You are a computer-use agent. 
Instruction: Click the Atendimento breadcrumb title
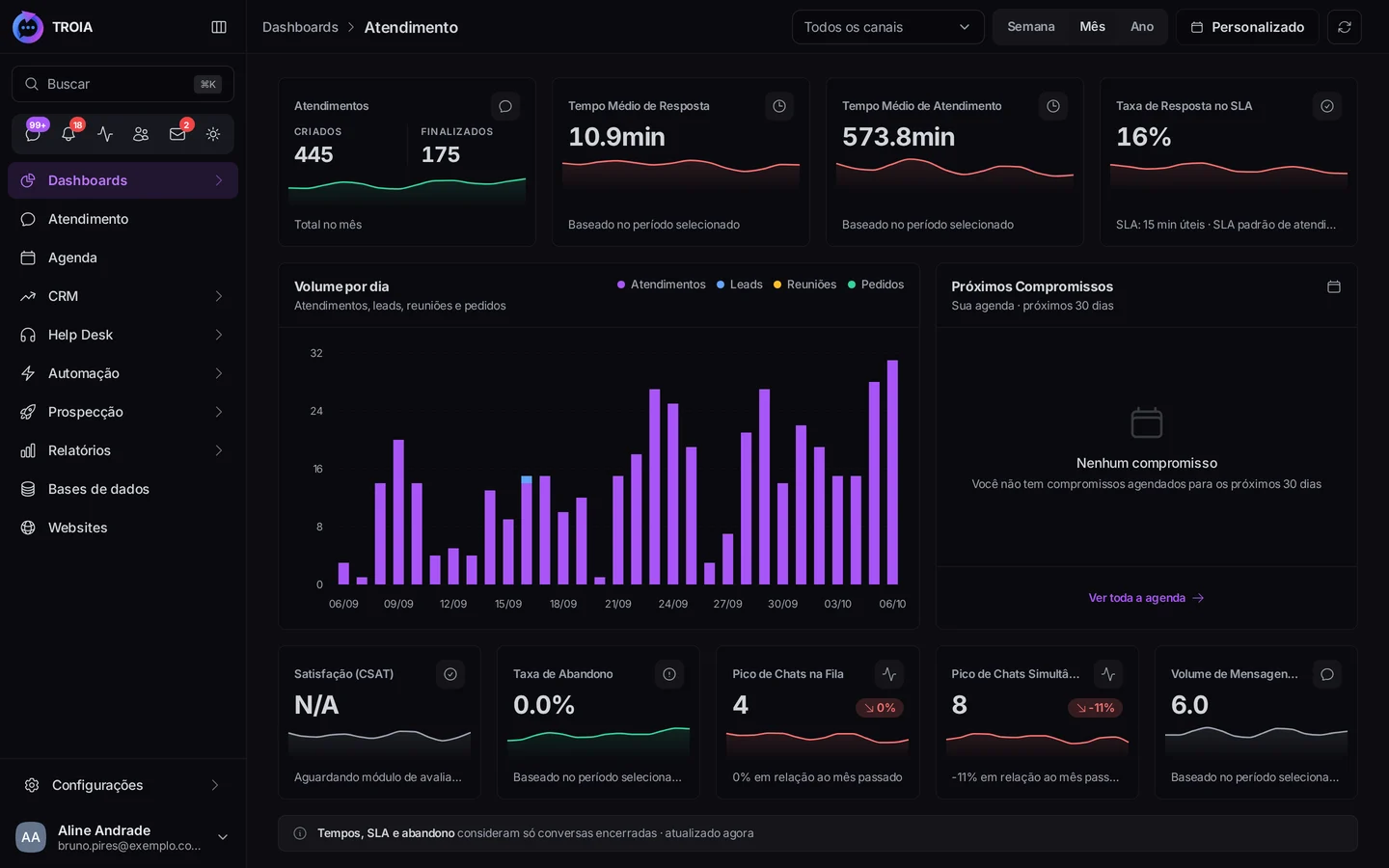click(411, 27)
